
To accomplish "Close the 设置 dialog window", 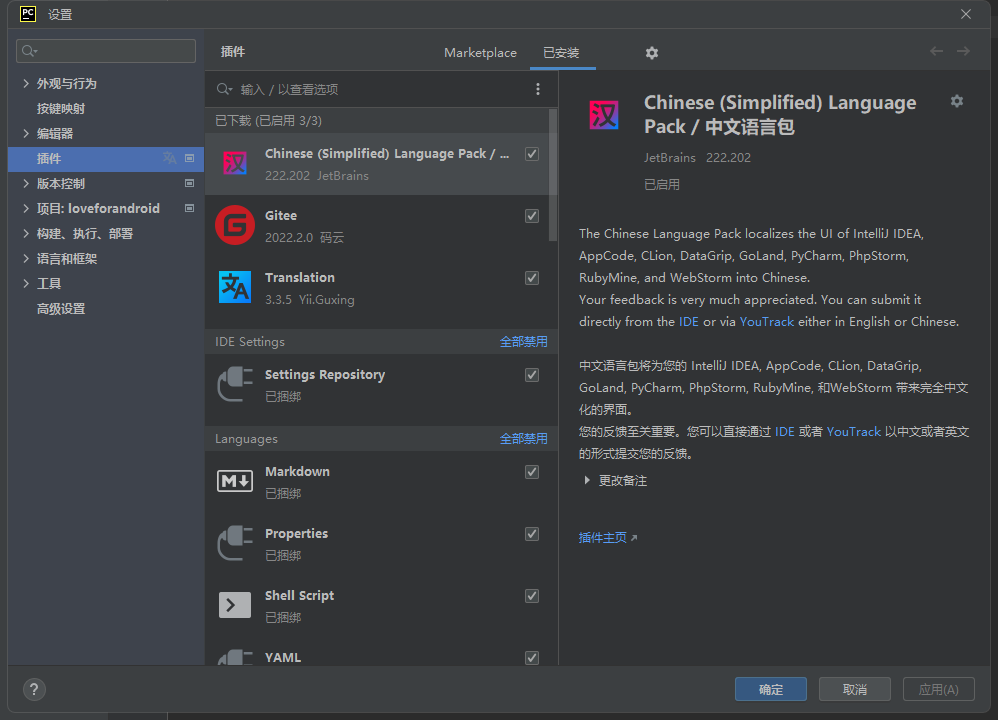I will point(966,14).
